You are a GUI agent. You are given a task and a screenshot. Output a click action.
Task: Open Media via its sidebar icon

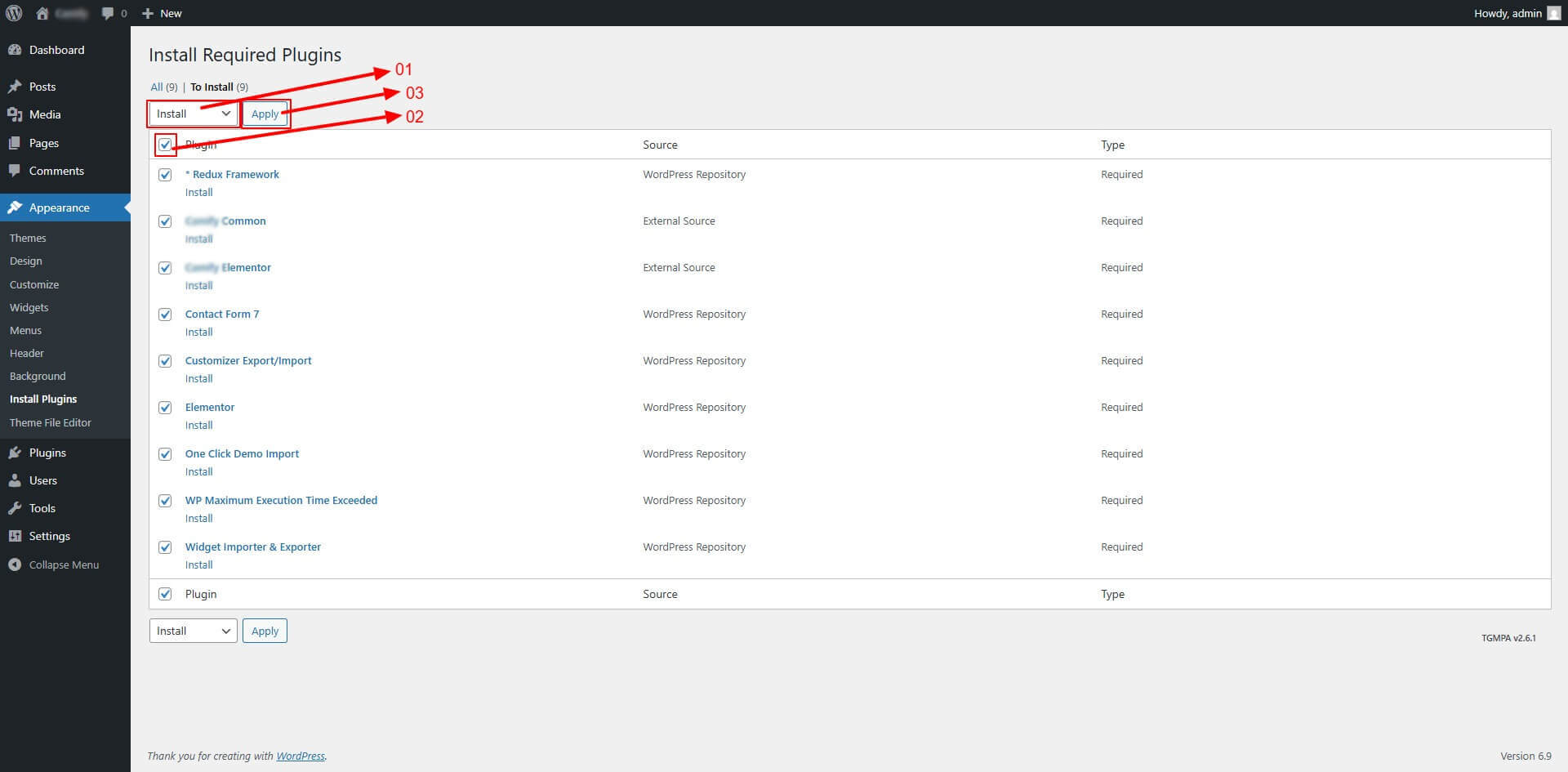(x=15, y=114)
